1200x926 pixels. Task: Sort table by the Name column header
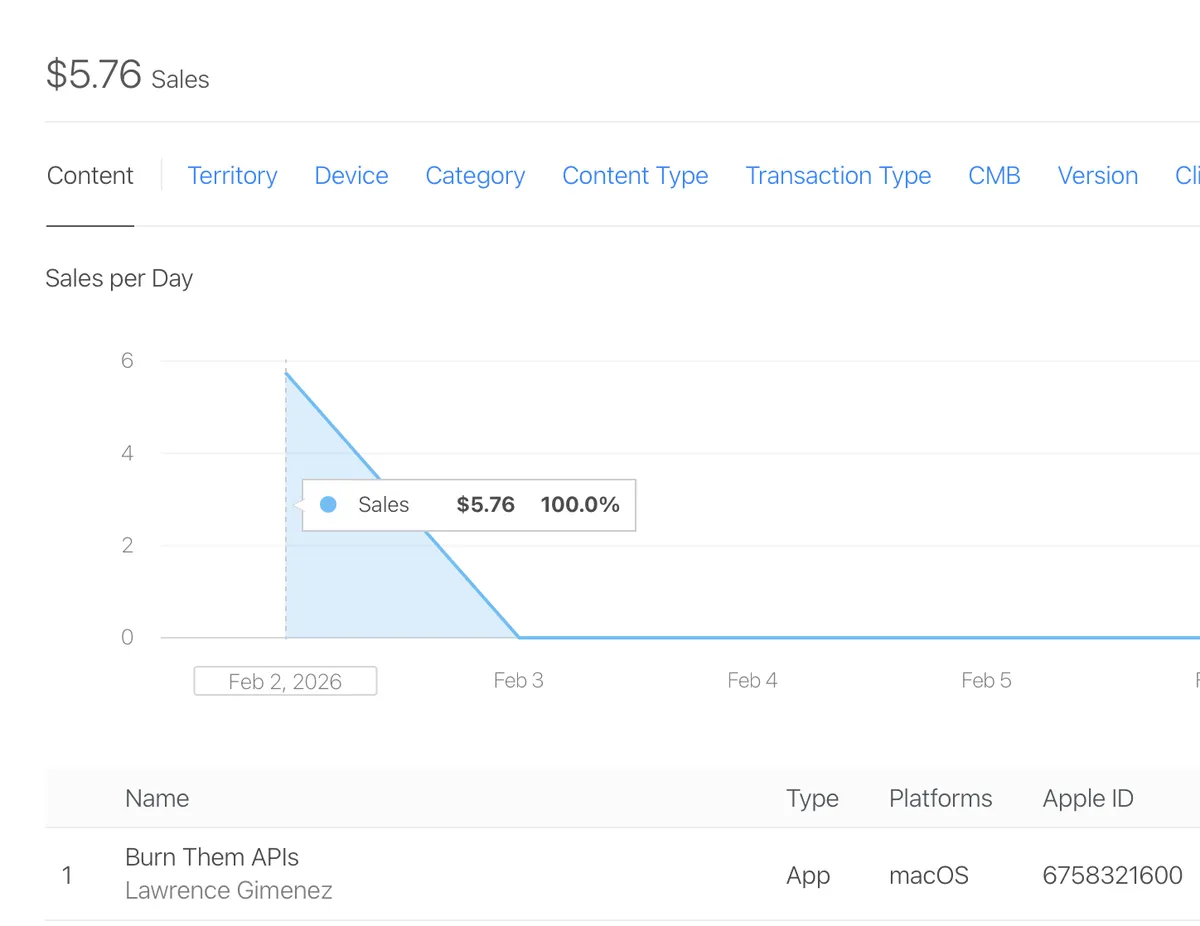coord(157,799)
